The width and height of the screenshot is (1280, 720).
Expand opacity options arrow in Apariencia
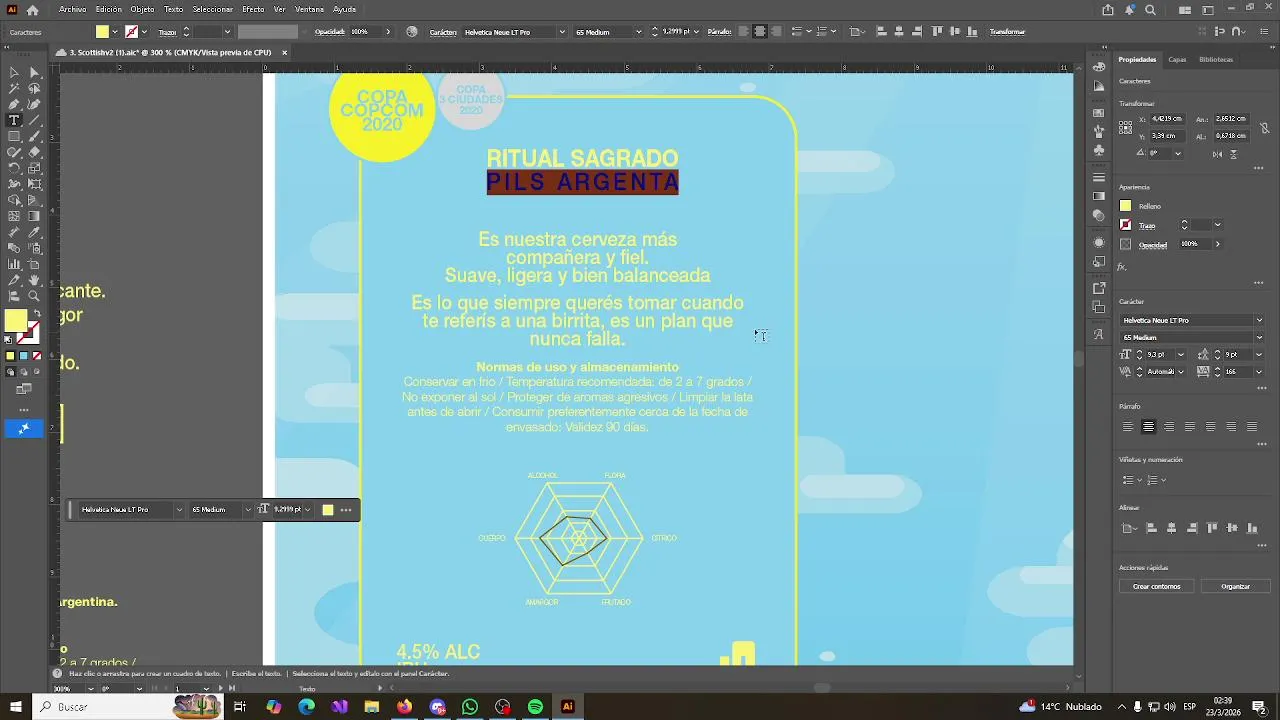(1217, 244)
